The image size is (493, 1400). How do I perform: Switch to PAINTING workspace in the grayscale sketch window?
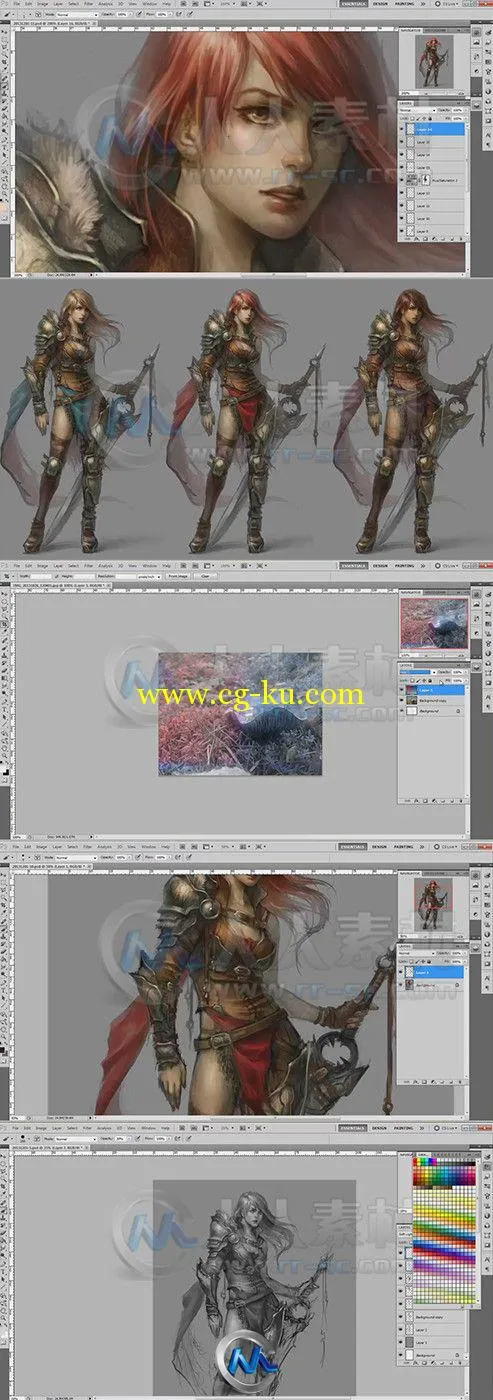[x=404, y=1126]
